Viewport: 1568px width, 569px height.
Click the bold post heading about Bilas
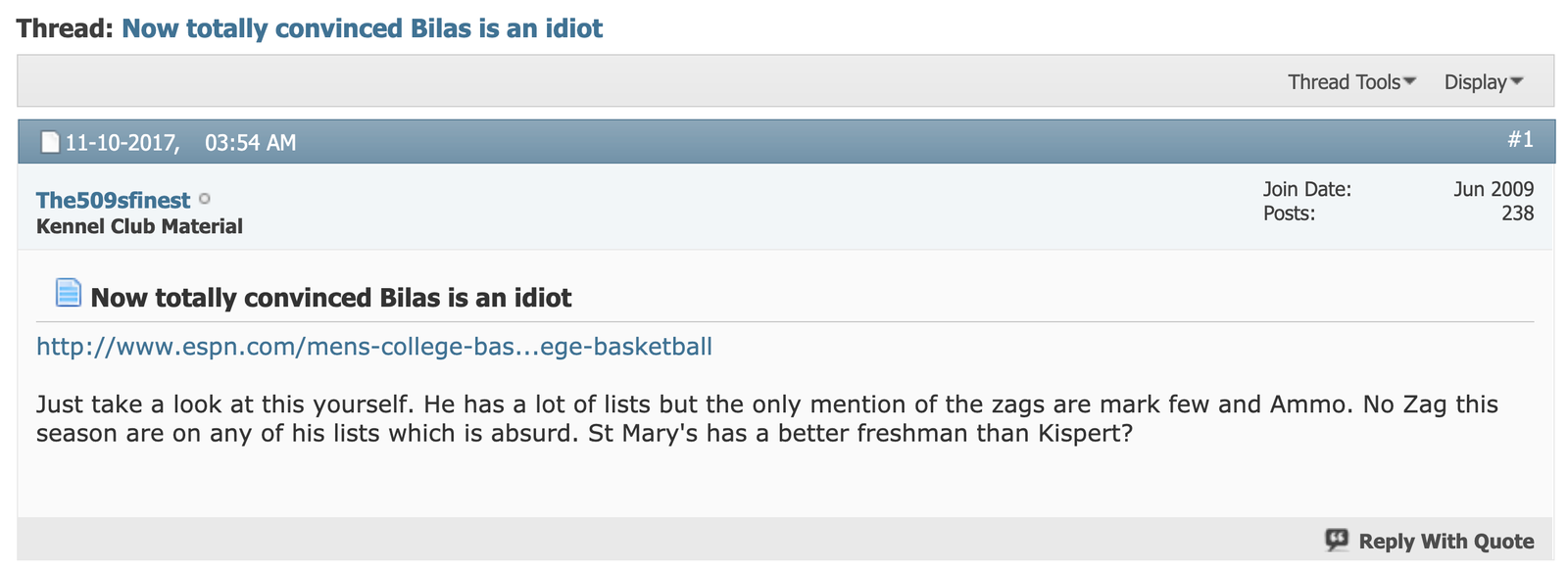331,298
